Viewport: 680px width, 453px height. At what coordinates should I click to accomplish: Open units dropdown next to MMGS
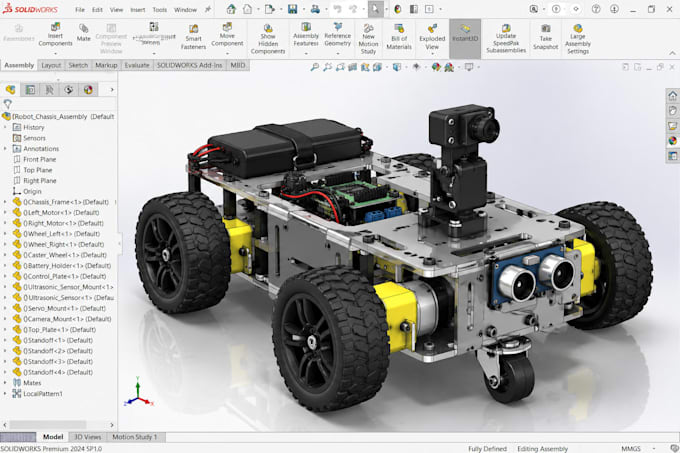pos(654,449)
